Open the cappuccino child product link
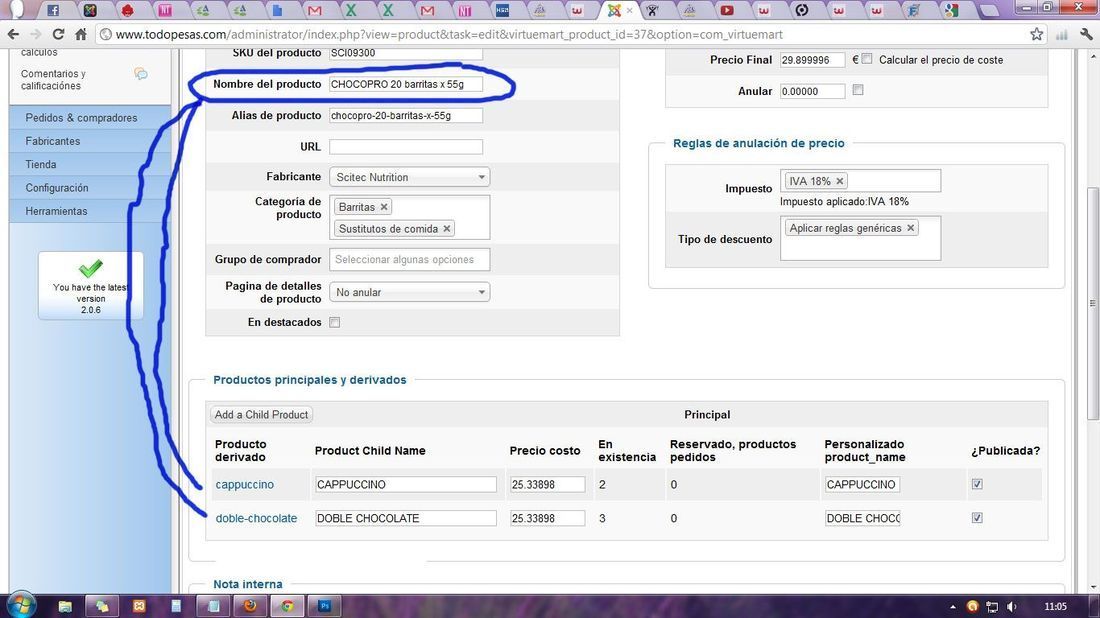The width and height of the screenshot is (1100, 618). pyautogui.click(x=244, y=485)
